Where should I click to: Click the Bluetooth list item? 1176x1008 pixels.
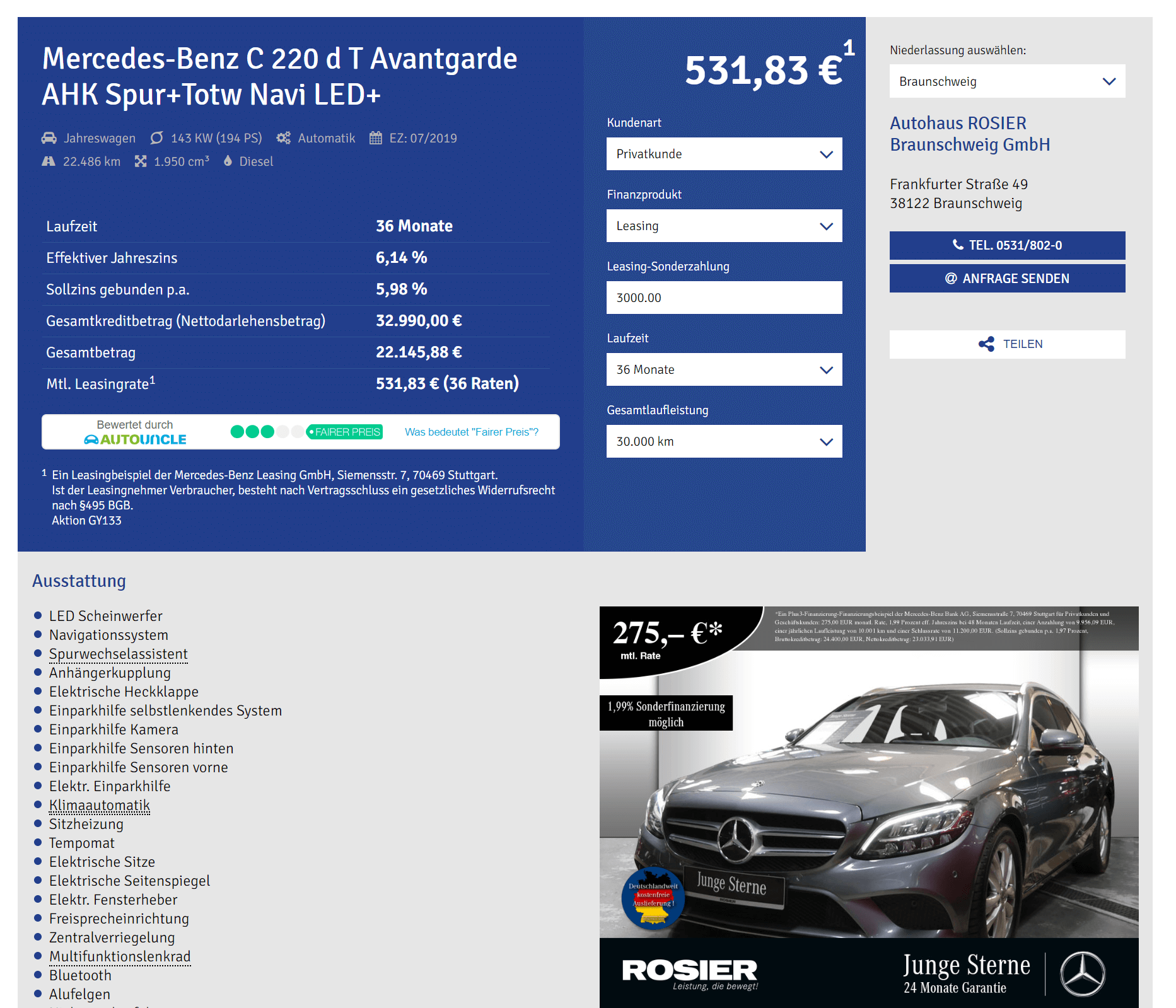(x=80, y=975)
